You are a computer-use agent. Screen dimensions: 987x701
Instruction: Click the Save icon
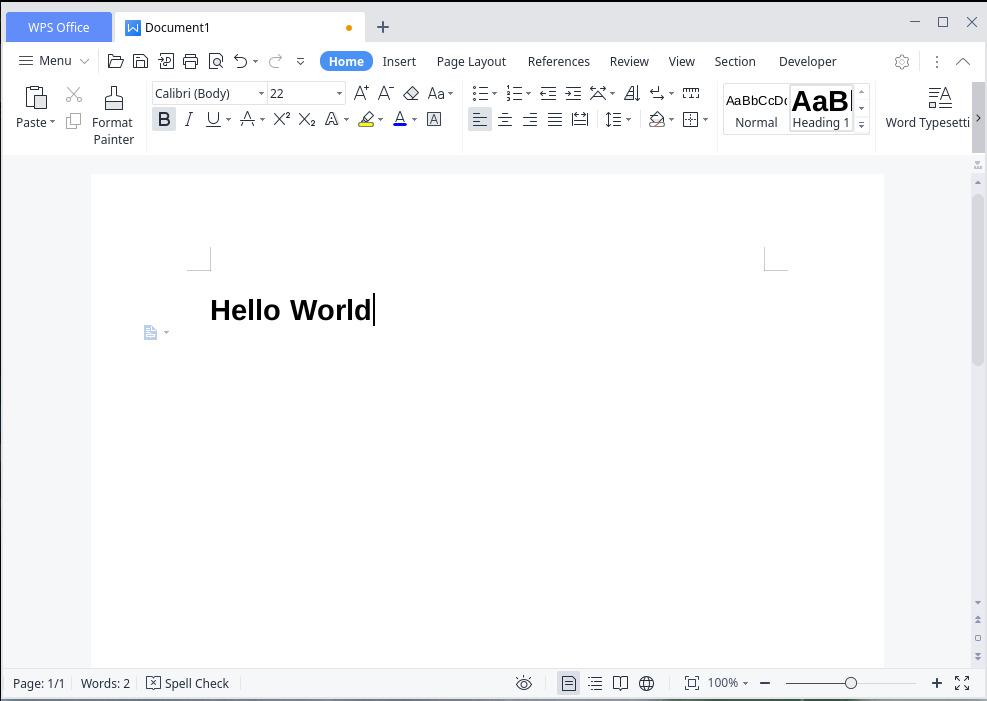click(x=140, y=61)
